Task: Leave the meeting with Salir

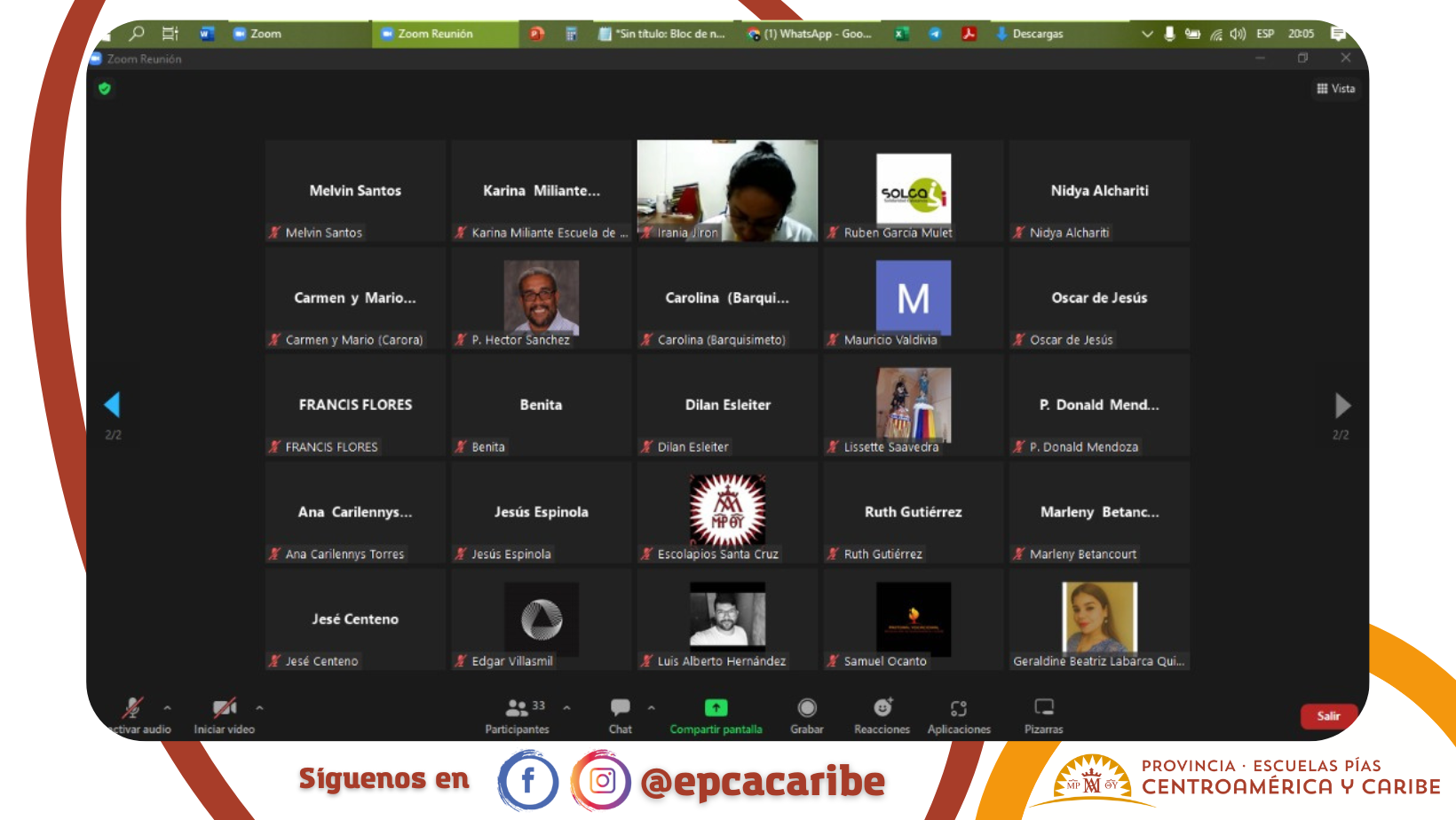Action: click(x=1328, y=716)
